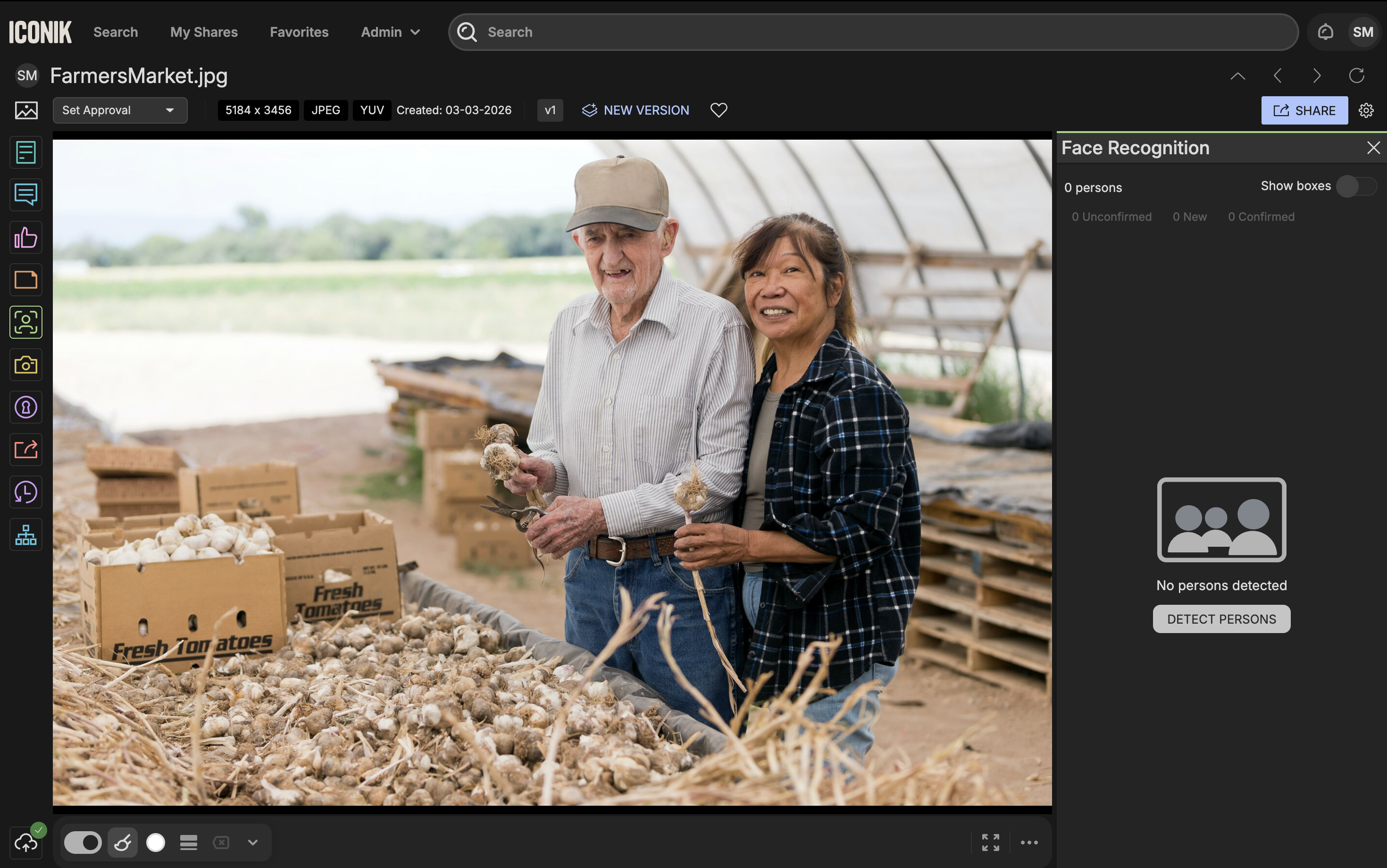Screen dimensions: 1387x868
Task: Open the Favorites page
Action: (x=299, y=32)
